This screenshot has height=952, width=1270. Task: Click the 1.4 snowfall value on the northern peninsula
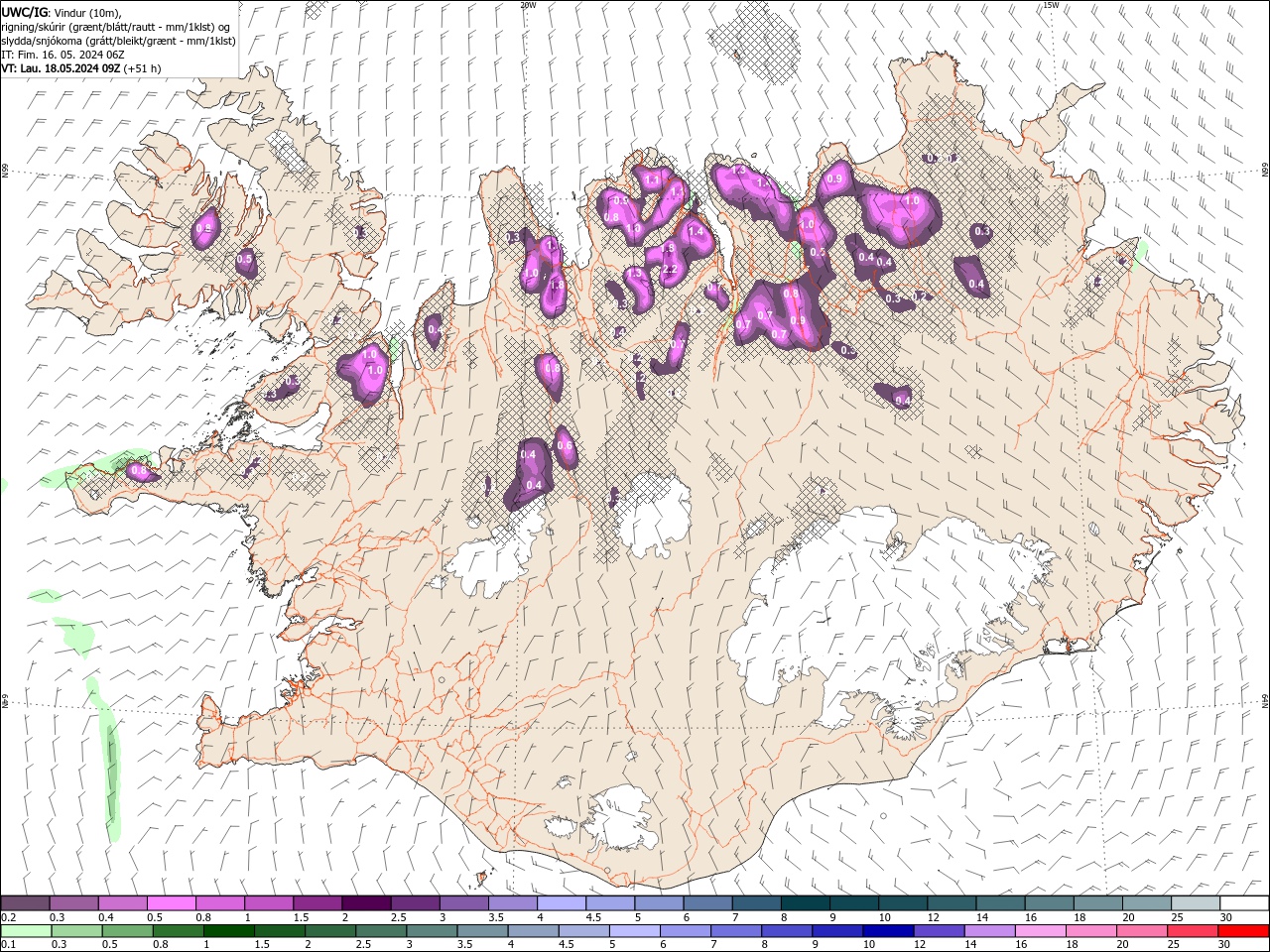pos(696,232)
